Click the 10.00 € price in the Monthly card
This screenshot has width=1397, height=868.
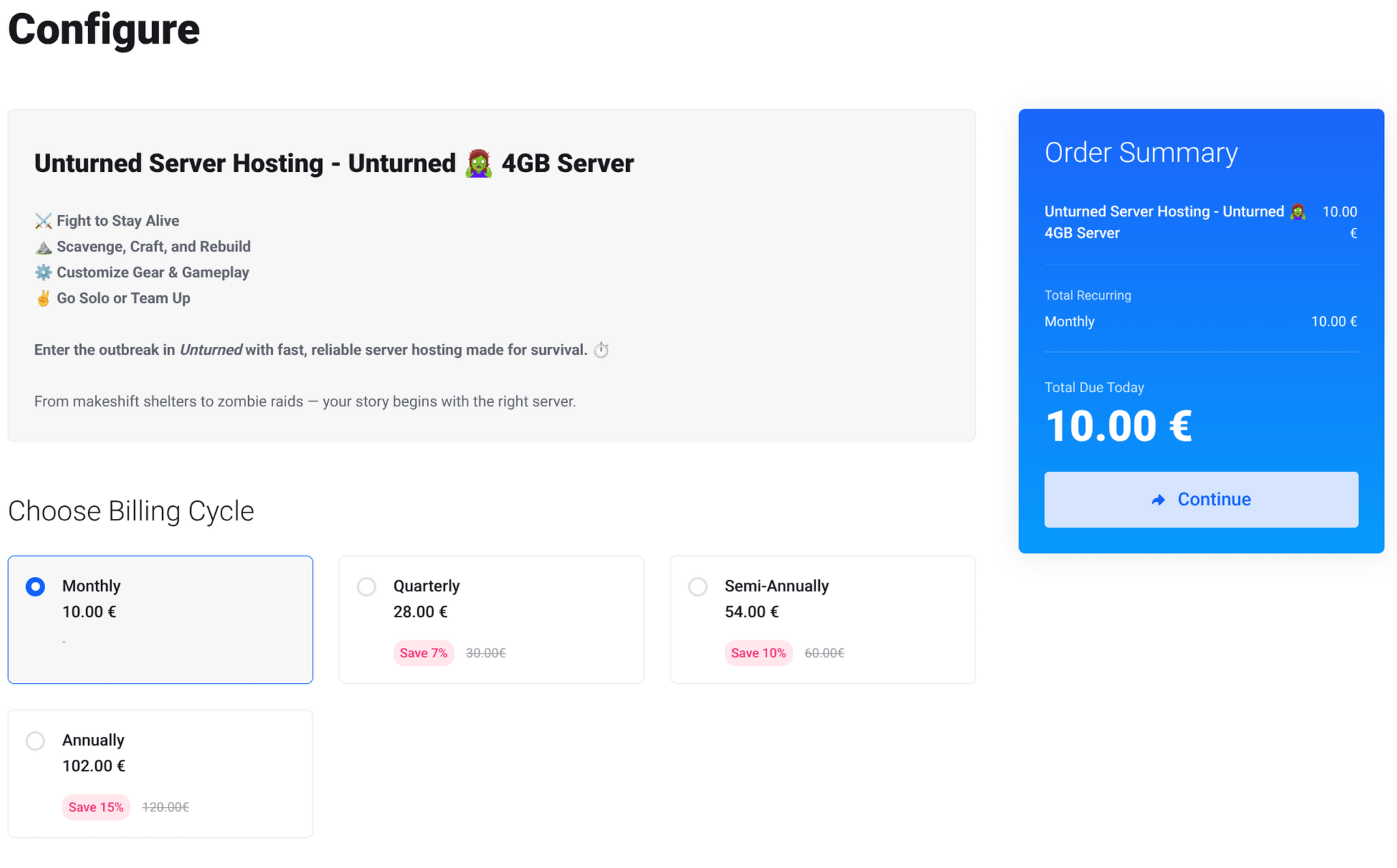(x=89, y=612)
